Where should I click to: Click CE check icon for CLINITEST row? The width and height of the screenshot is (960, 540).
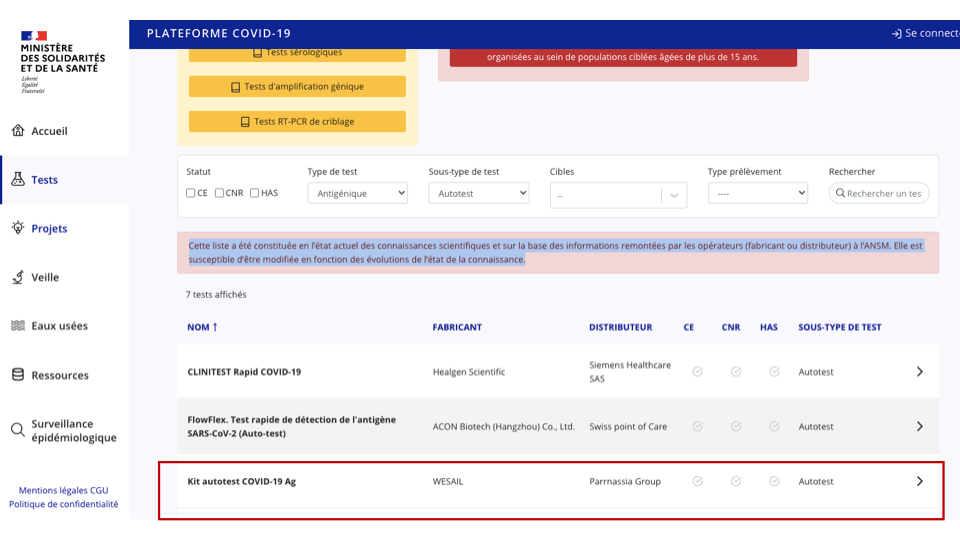tap(697, 372)
